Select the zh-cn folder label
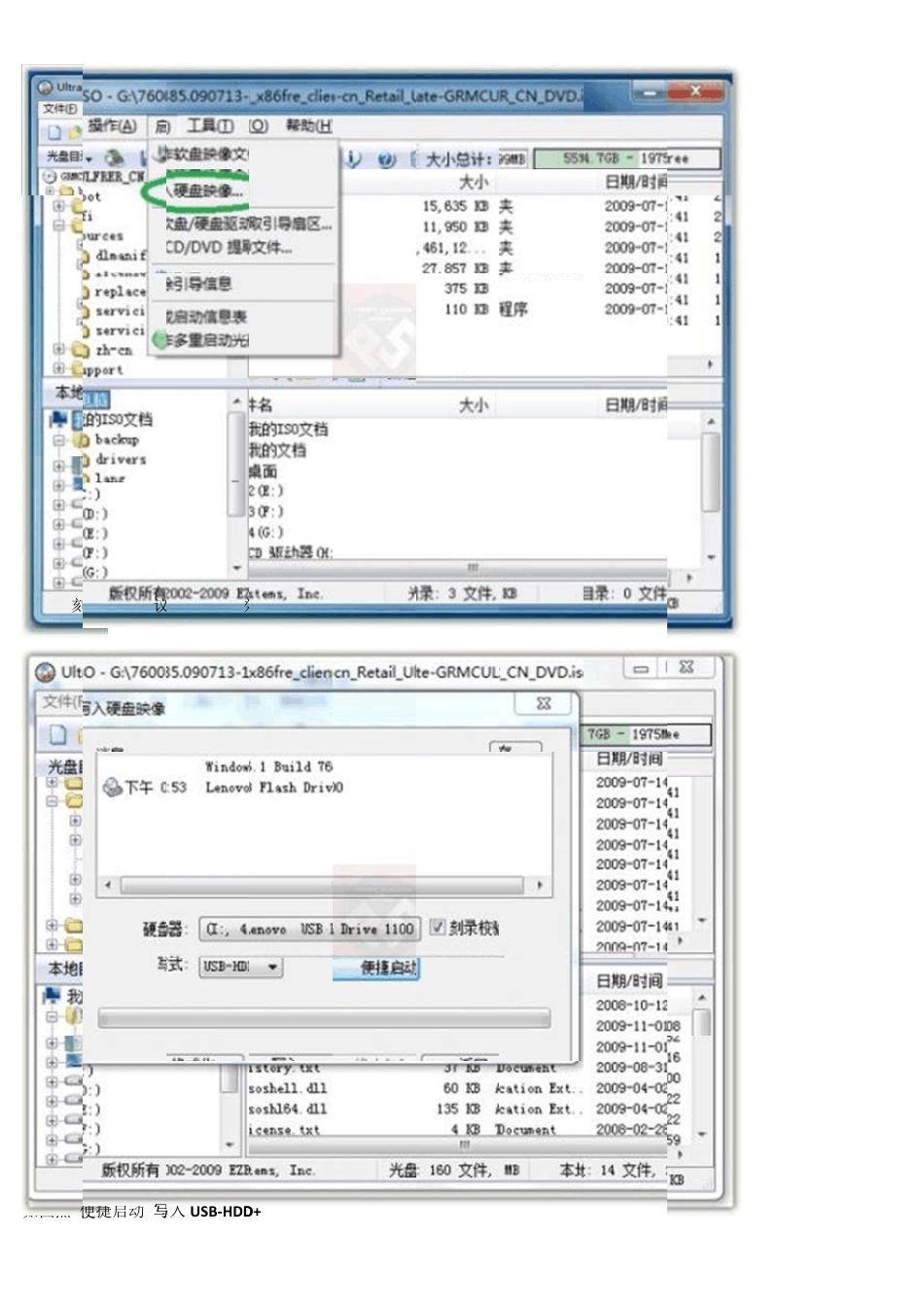The image size is (924, 1307). click(113, 350)
